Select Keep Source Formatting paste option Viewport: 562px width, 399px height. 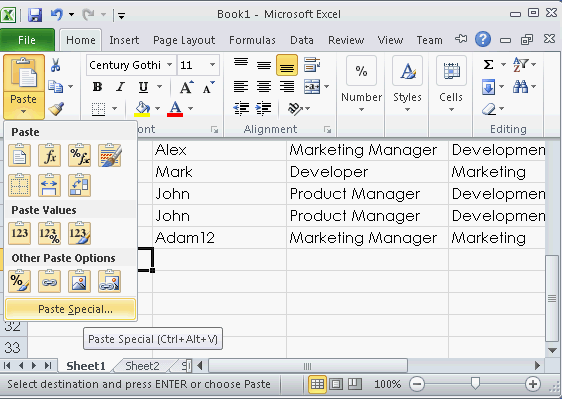pos(110,156)
